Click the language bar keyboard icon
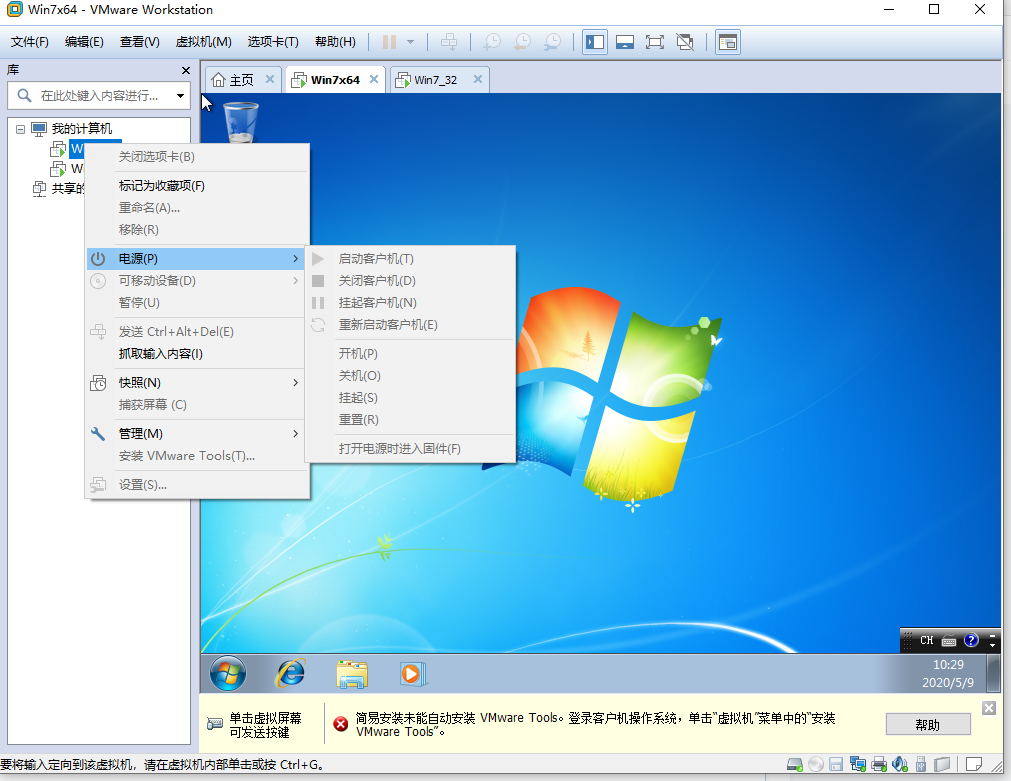Image resolution: width=1011 pixels, height=781 pixels. click(948, 640)
